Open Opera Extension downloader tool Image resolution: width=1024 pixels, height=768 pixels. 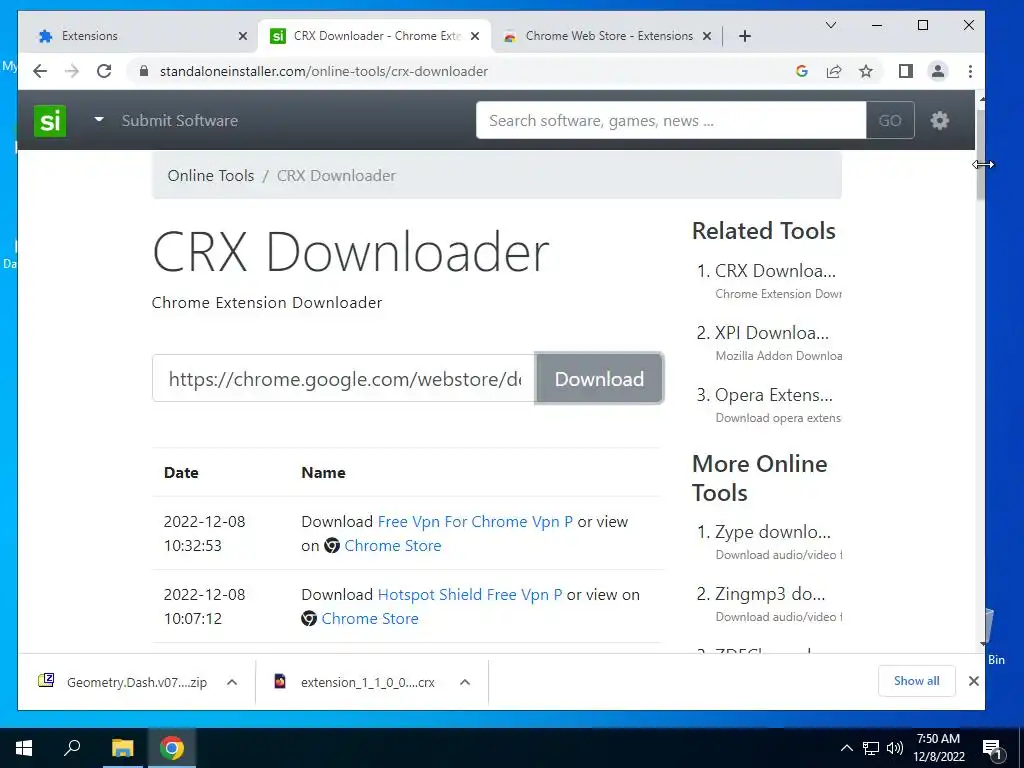(x=774, y=395)
